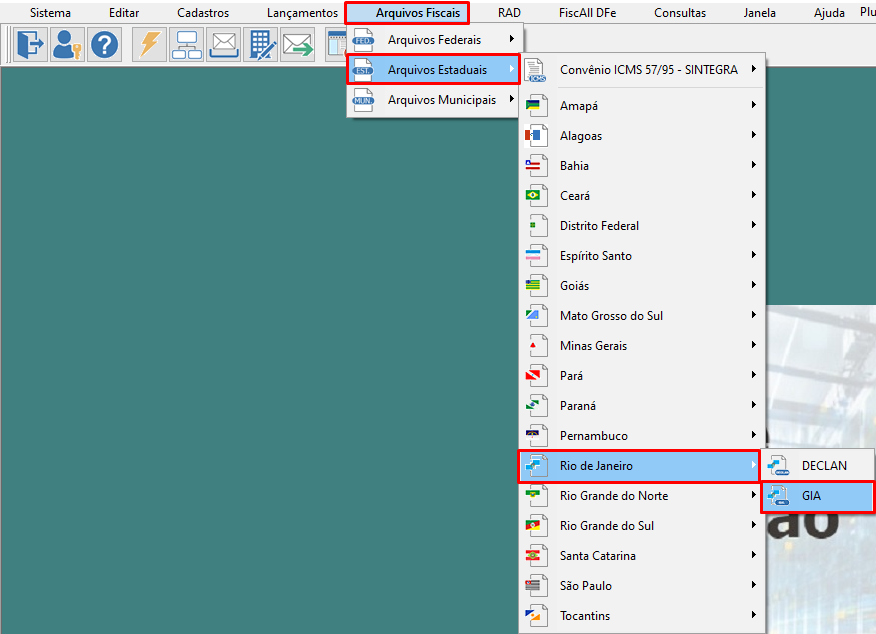
Task: Click the São Paulo flag icon
Action: [x=536, y=586]
